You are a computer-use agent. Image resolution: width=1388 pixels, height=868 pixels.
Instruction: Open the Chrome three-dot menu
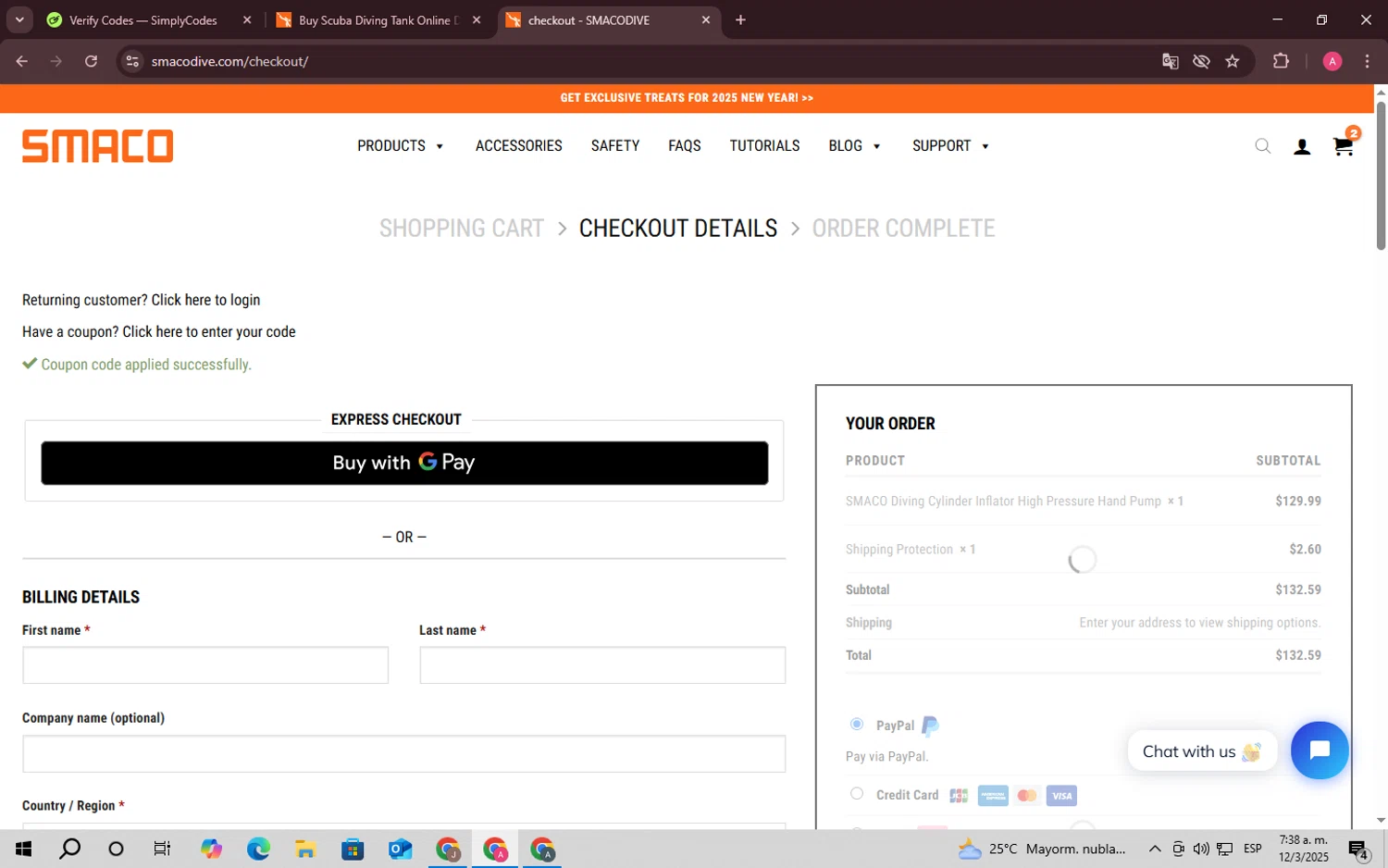pyautogui.click(x=1367, y=61)
